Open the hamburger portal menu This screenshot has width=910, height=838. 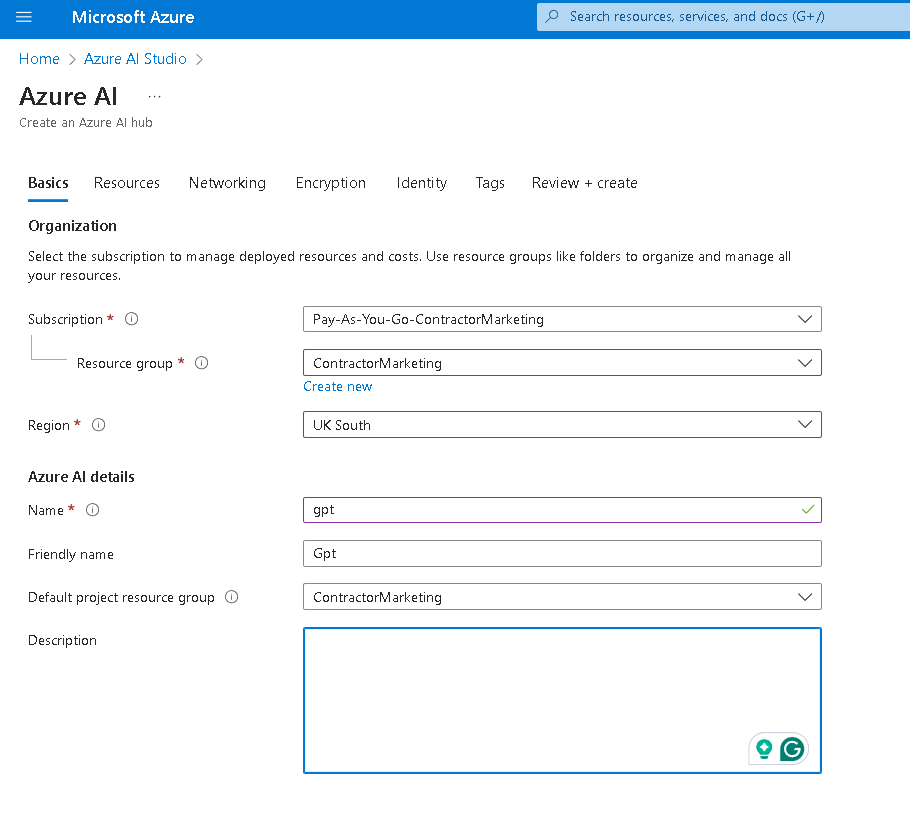tap(24, 17)
